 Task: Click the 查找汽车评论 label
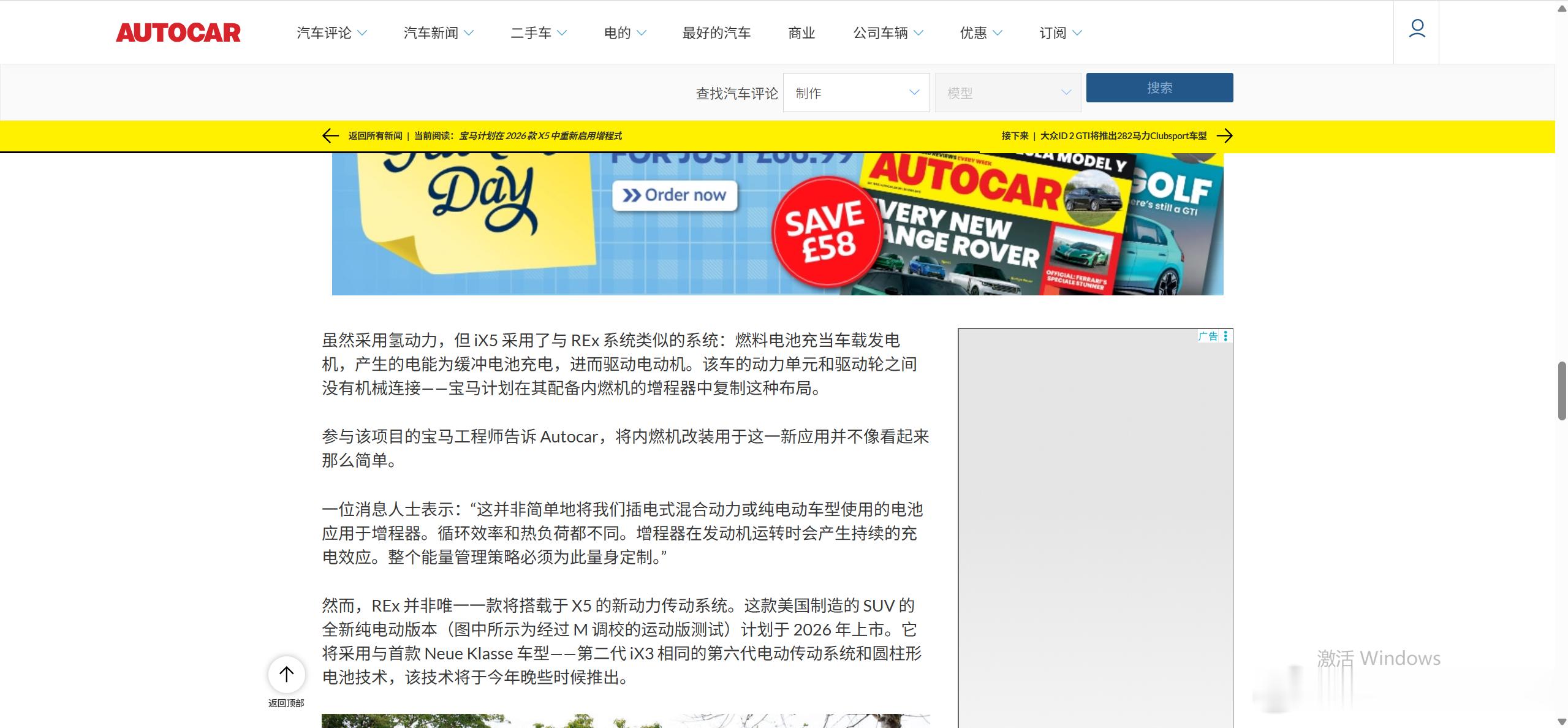click(737, 93)
